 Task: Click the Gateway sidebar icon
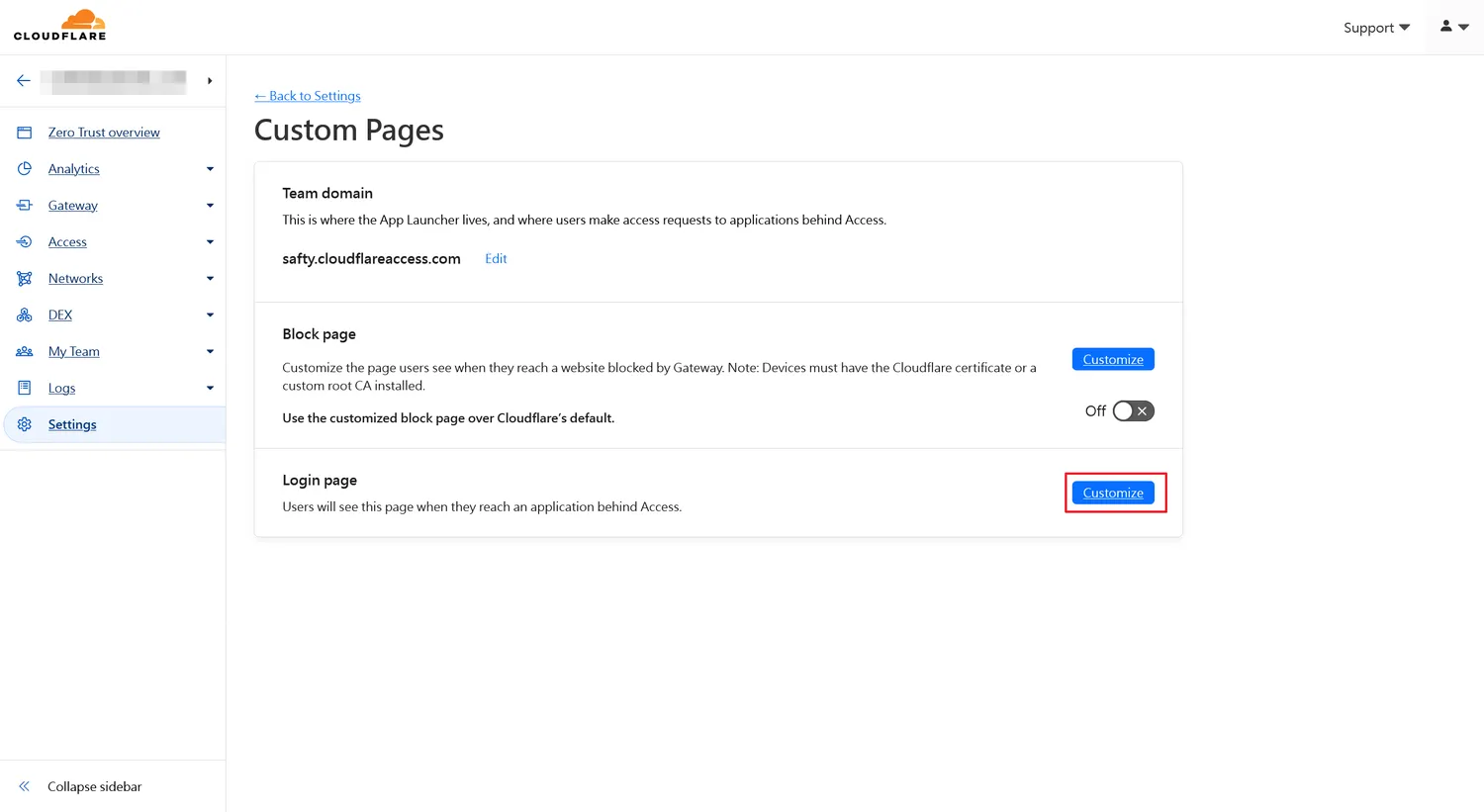25,206
